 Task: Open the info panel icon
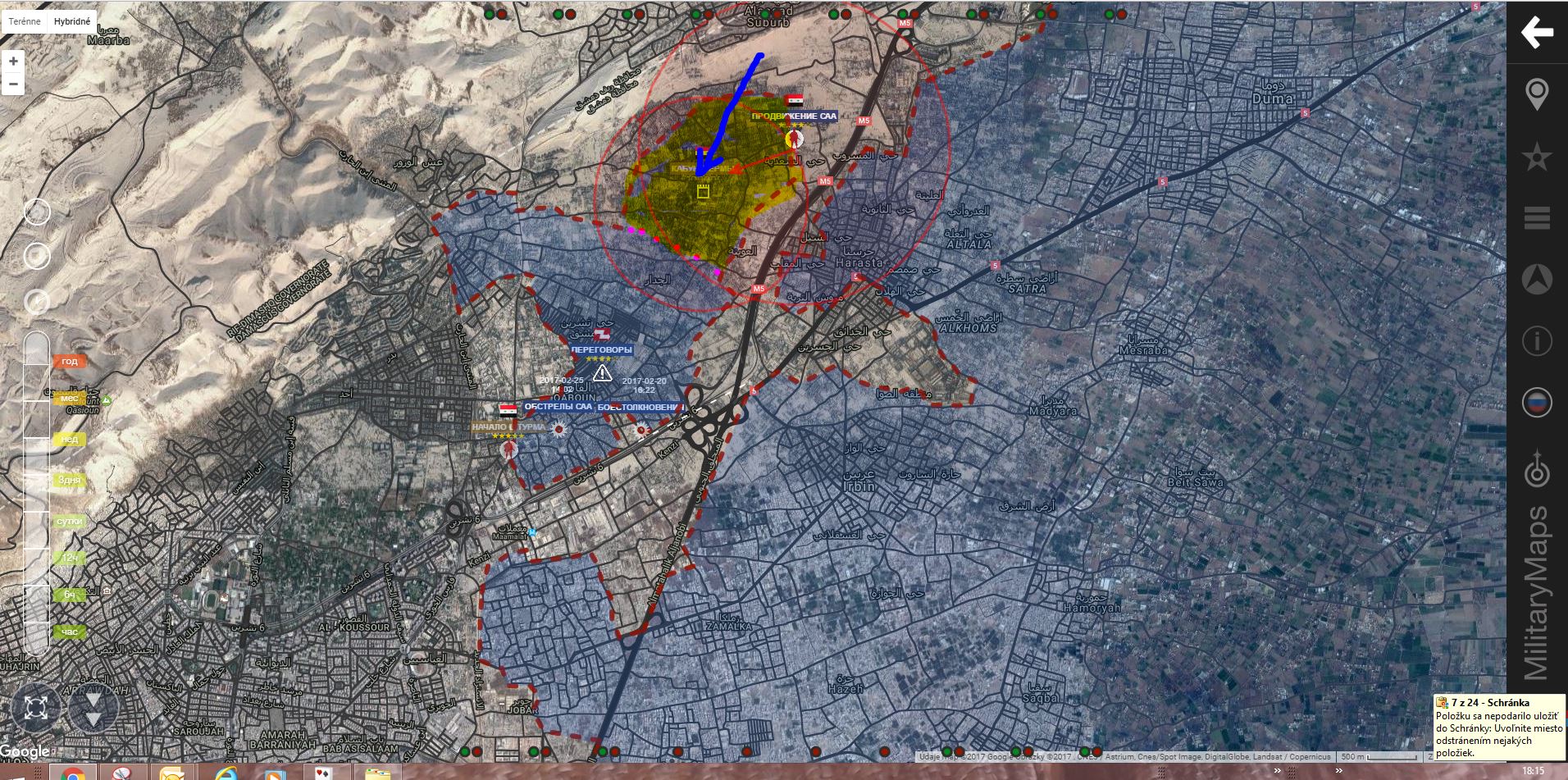[x=1537, y=340]
